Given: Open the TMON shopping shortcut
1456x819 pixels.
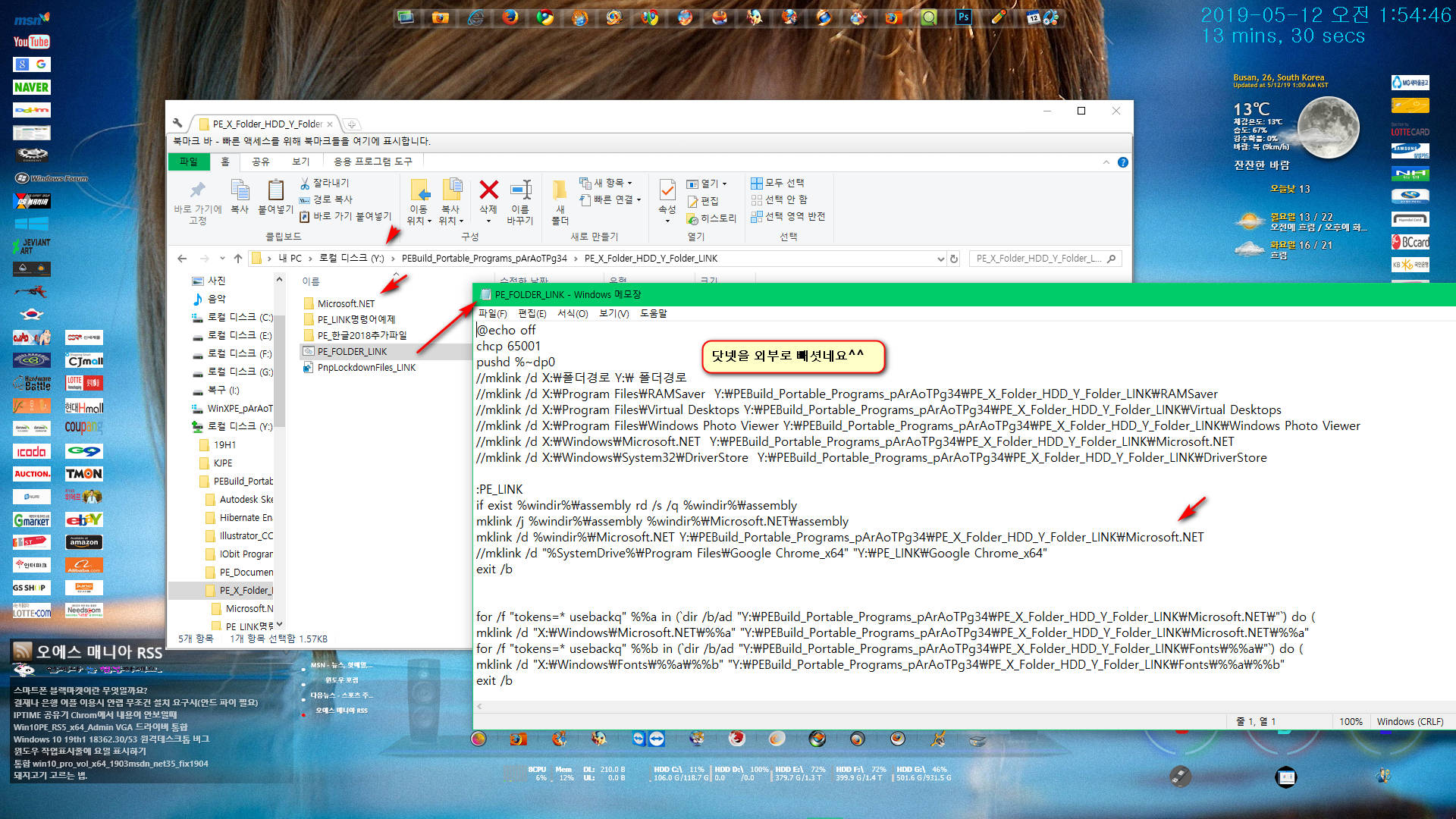Looking at the screenshot, I should tap(83, 473).
